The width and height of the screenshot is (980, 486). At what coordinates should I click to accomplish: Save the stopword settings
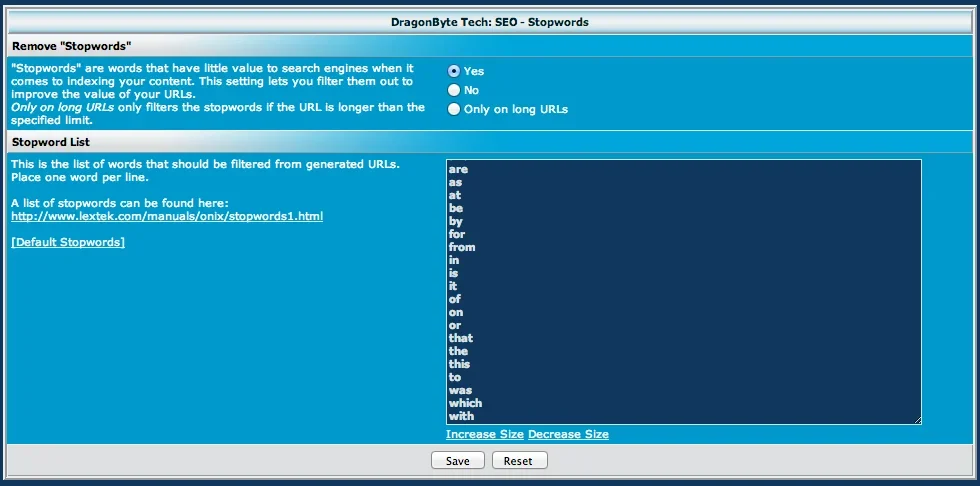[458, 461]
